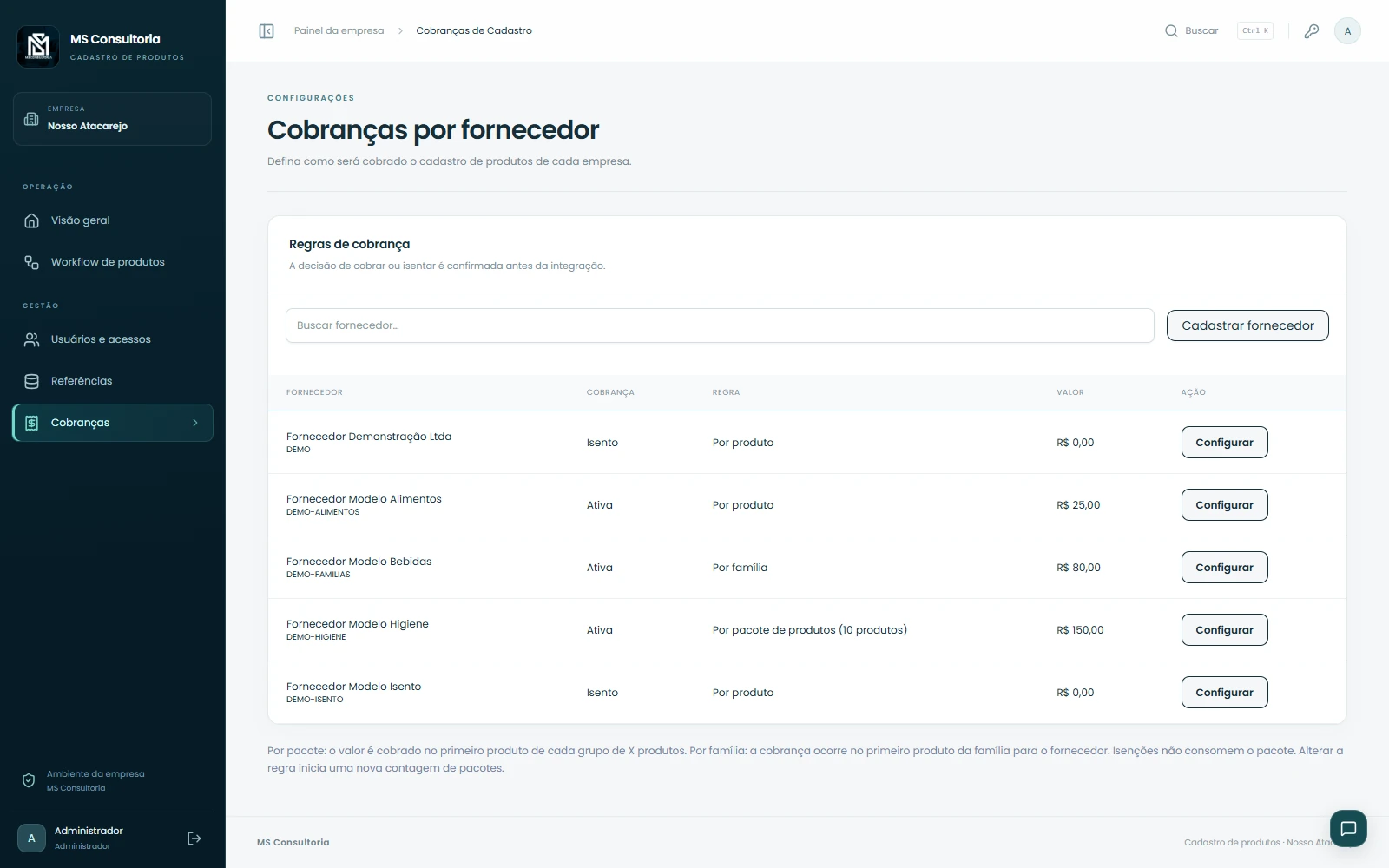Click the Ctrl K shortcut badge
The image size is (1389, 868).
[1255, 31]
